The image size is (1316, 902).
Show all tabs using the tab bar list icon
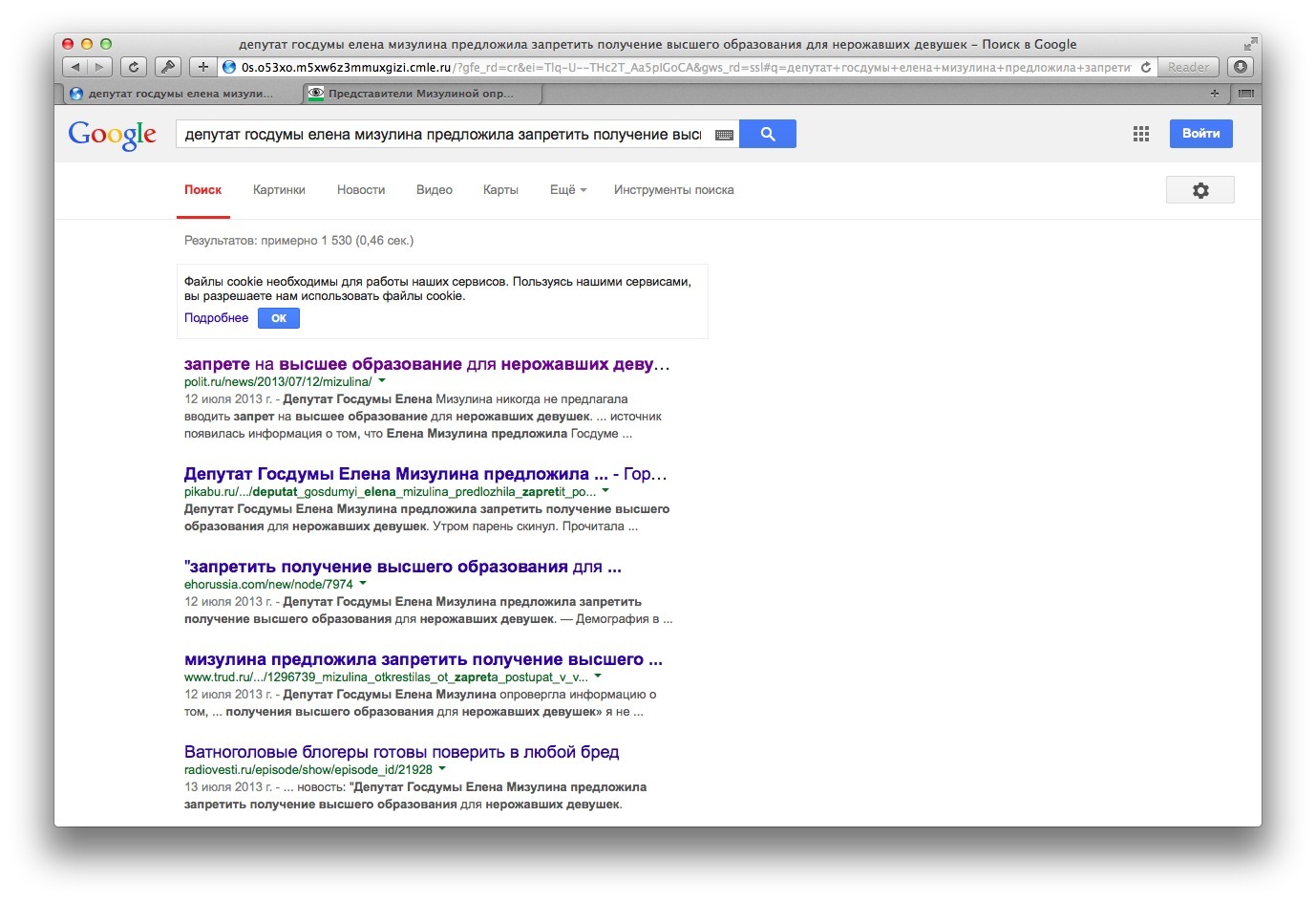(x=1245, y=94)
